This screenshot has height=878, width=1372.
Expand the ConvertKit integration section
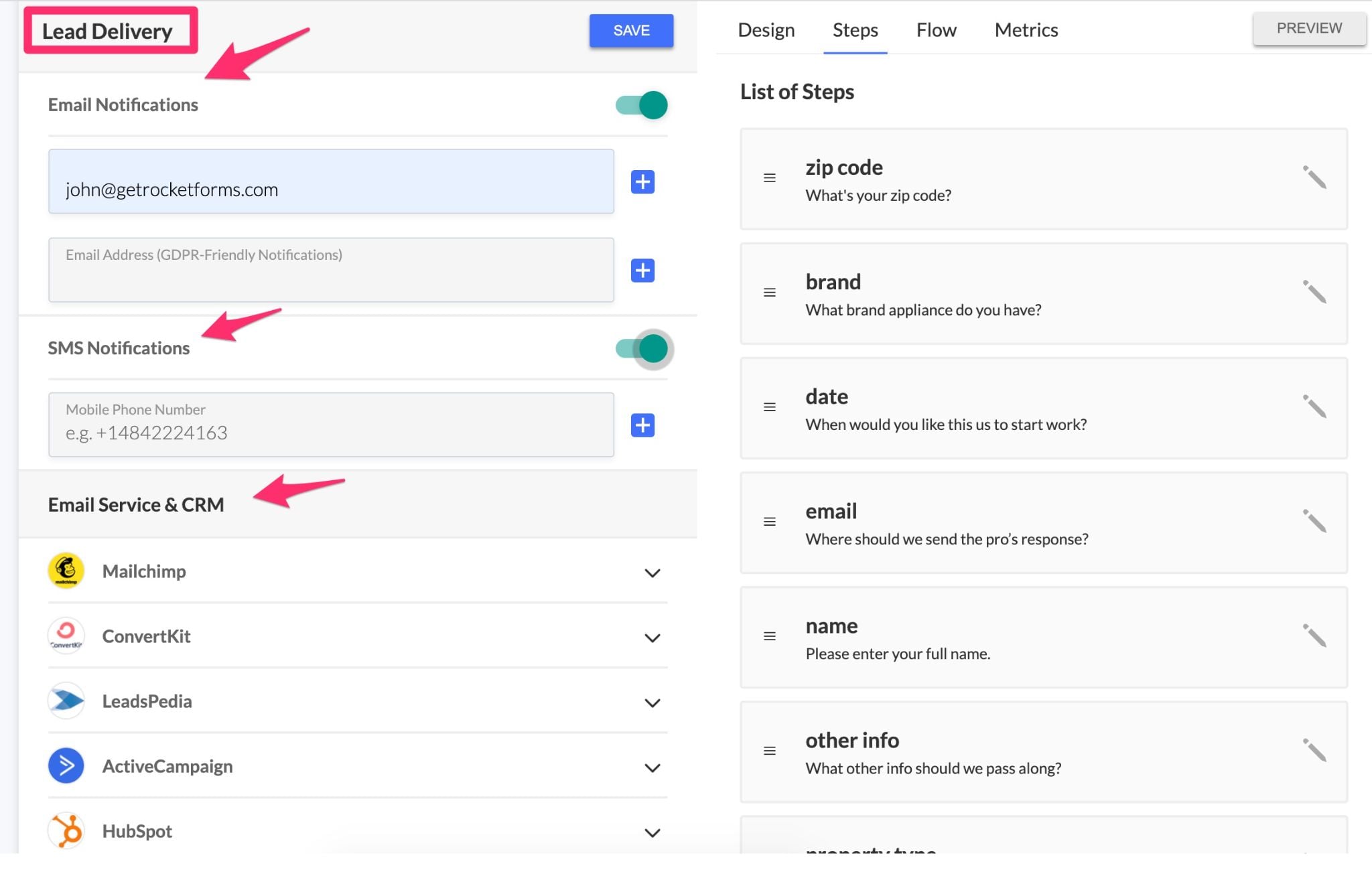(652, 638)
